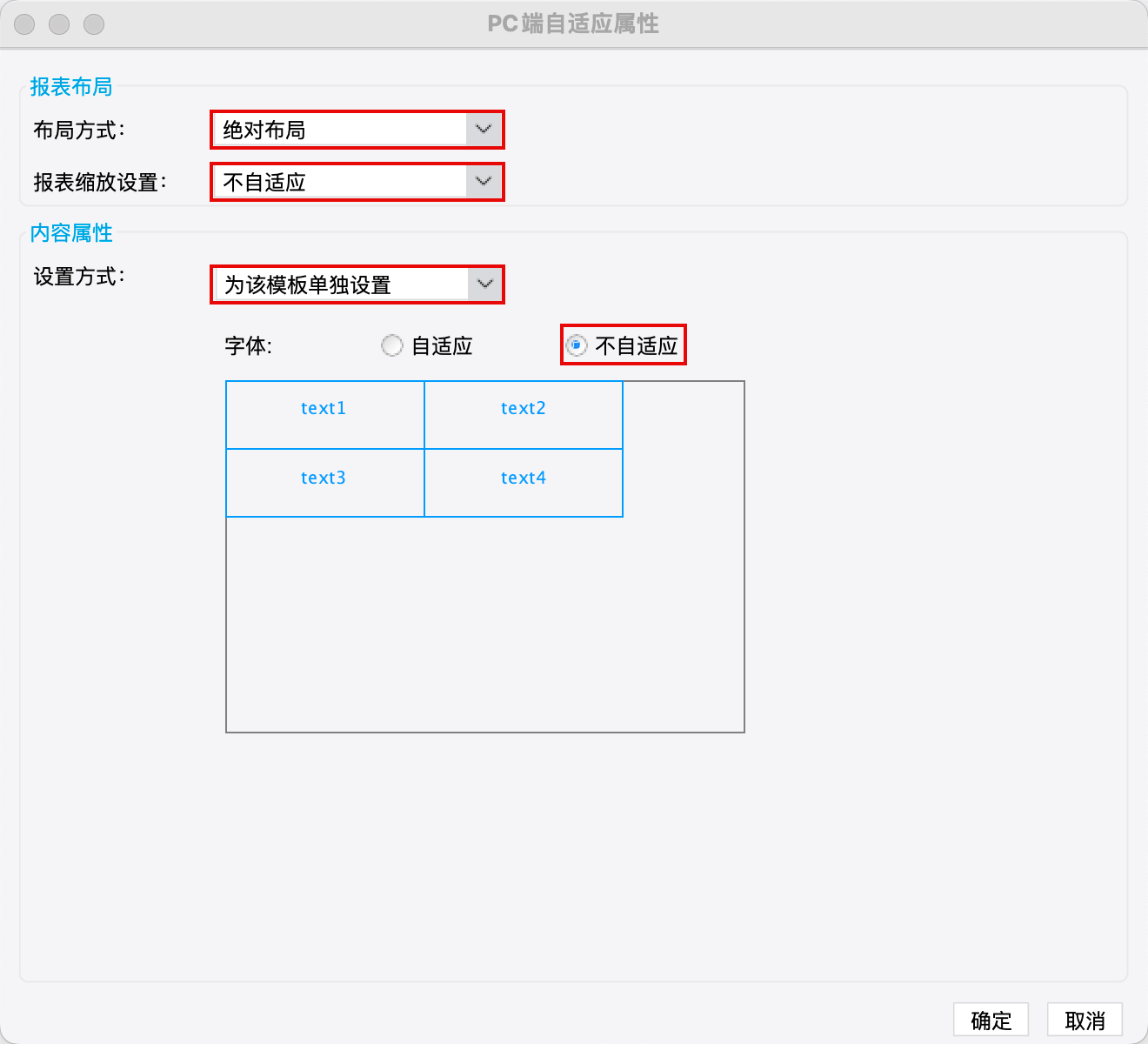Click the text3 preview cell
Viewport: 1148px width, 1044px height.
[324, 483]
